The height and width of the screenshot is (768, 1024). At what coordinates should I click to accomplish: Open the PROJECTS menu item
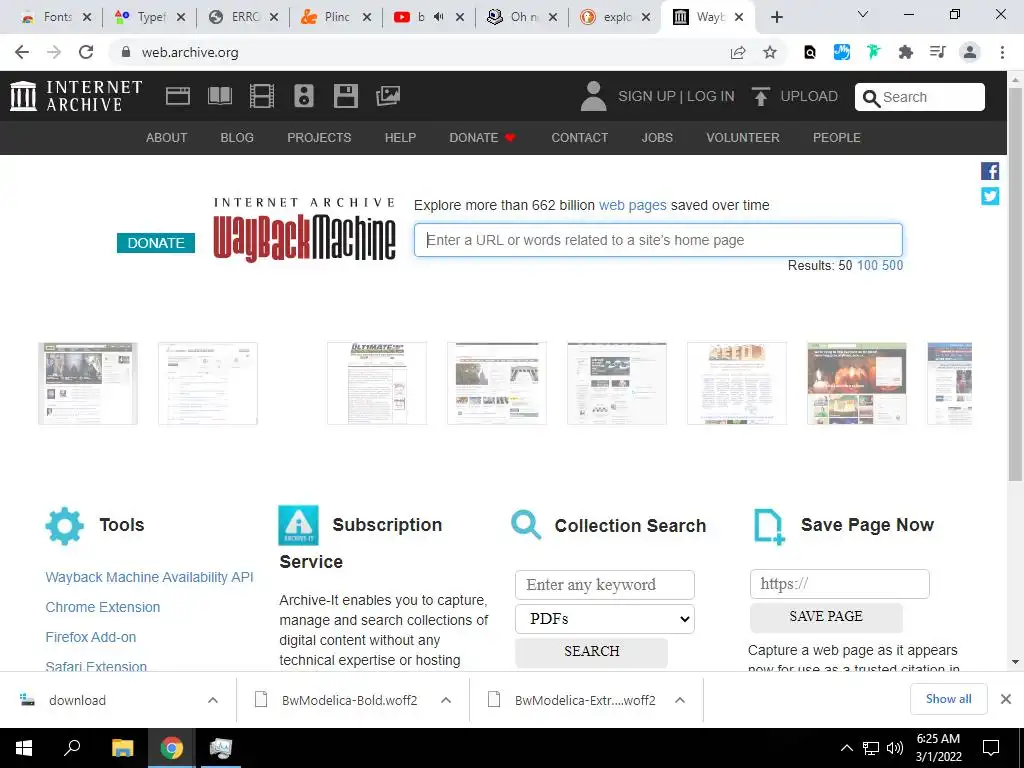319,138
